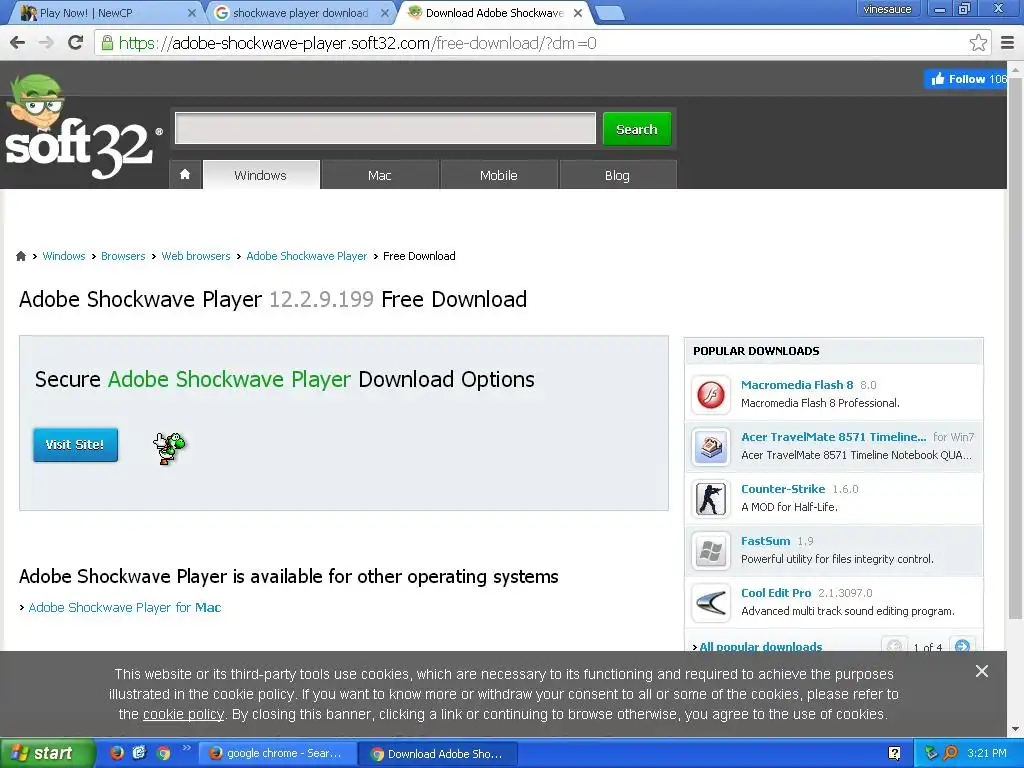Open the Browsers breadcrumb link

click(x=123, y=256)
